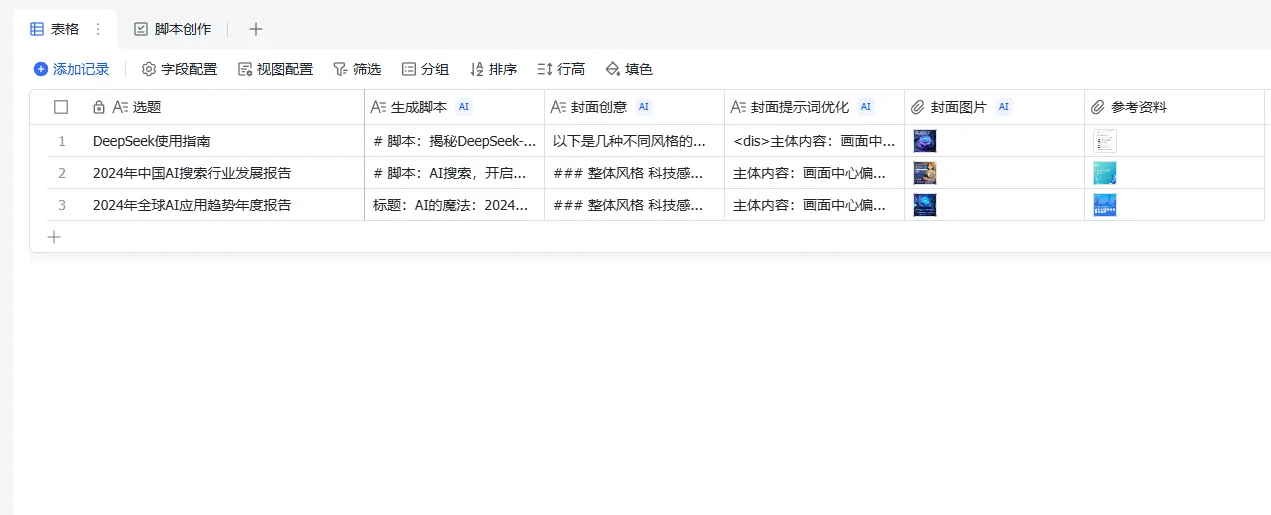Click the 生成脚本 column header

[x=455, y=107]
